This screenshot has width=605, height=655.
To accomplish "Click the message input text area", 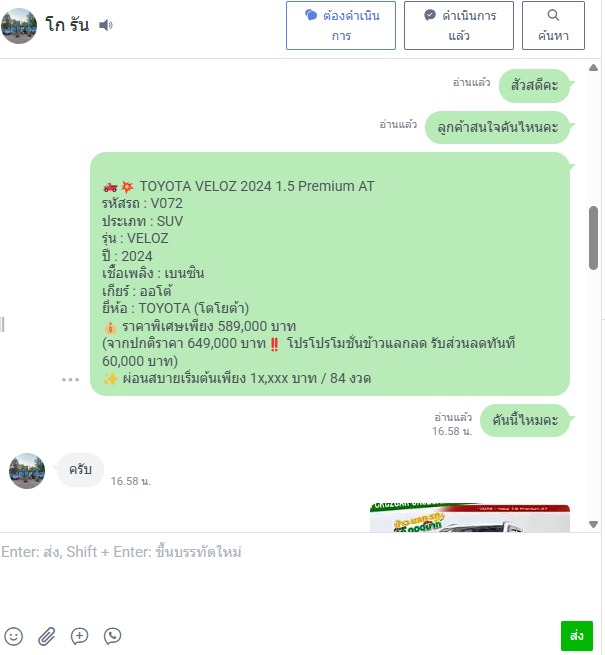I will click(300, 576).
